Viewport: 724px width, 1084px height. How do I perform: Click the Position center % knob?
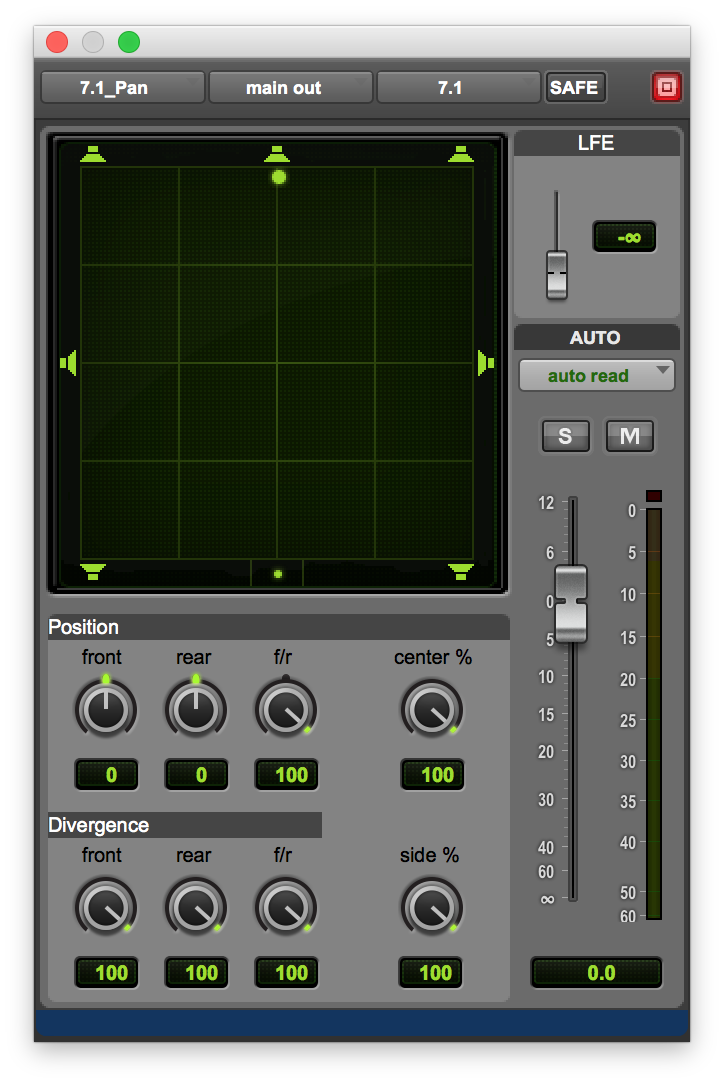click(432, 709)
